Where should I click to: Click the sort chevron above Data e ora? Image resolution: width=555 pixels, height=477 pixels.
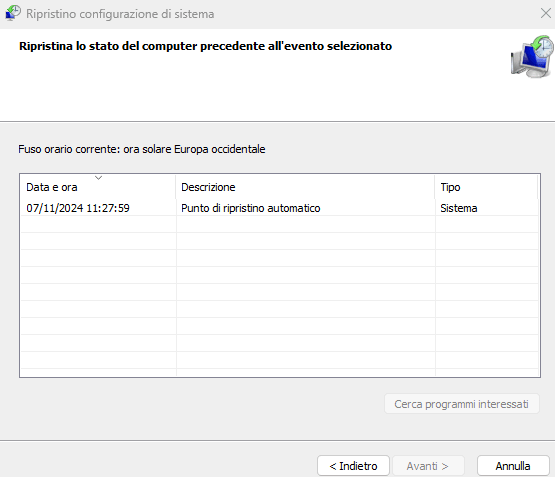tap(98, 178)
